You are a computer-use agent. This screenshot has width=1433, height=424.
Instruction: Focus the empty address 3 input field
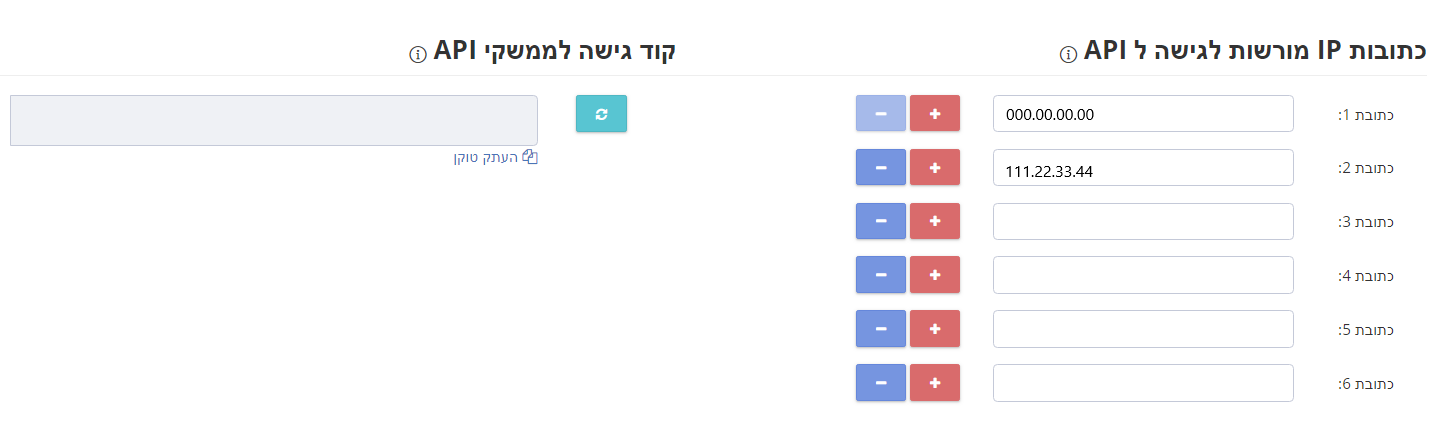pos(1143,221)
